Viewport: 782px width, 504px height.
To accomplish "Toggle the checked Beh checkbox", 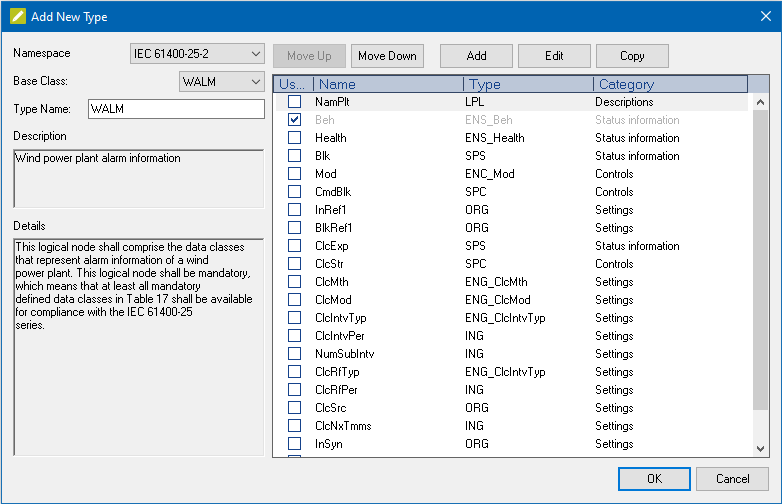I will click(x=295, y=120).
